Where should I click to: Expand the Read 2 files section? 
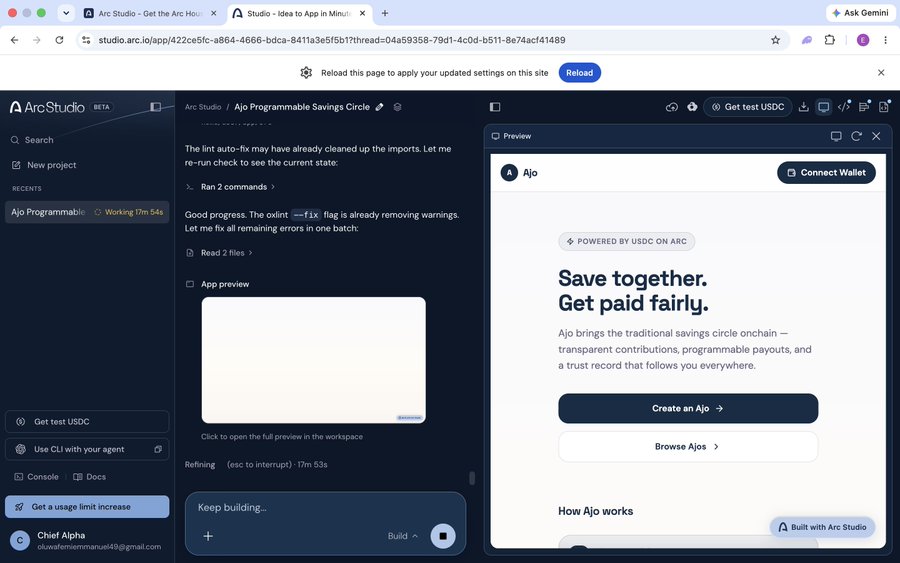tap(220, 253)
